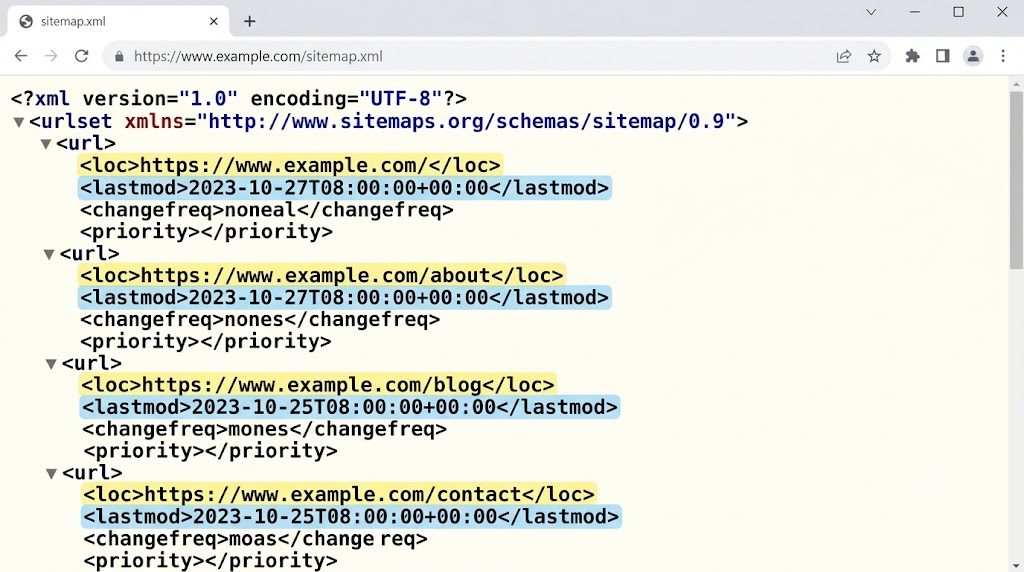The height and width of the screenshot is (572, 1024).
Task: Collapse the url node for /contact
Action: click(x=52, y=473)
